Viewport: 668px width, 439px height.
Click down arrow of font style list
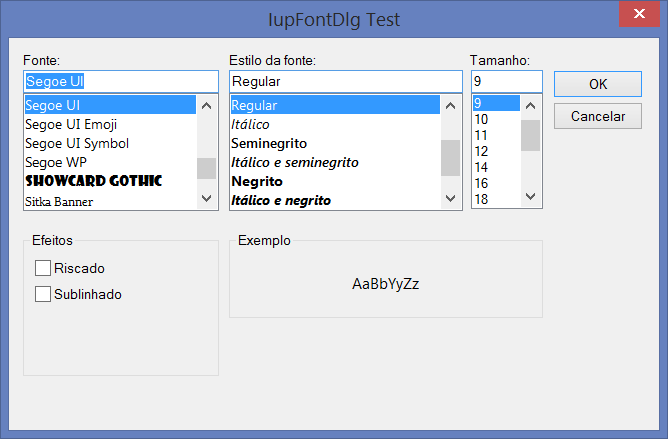450,198
